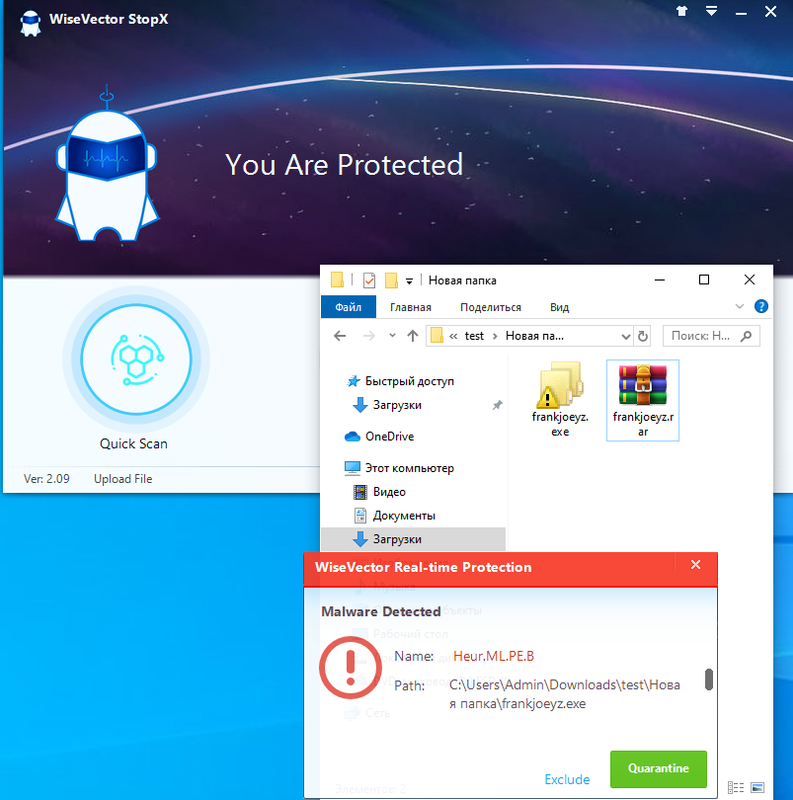
Task: Click the test breadcrumb in address bar
Action: (x=474, y=336)
